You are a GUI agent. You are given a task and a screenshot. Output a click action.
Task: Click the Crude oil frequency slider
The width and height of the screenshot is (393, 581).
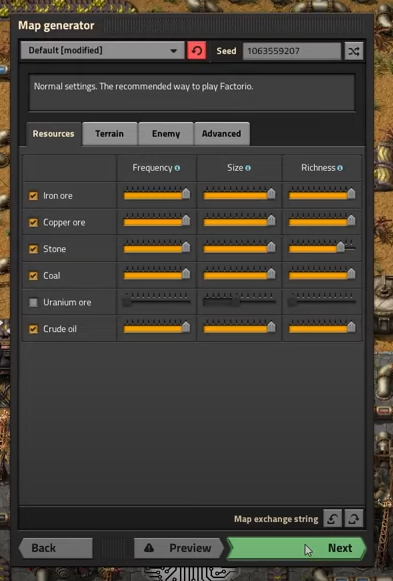click(x=157, y=327)
